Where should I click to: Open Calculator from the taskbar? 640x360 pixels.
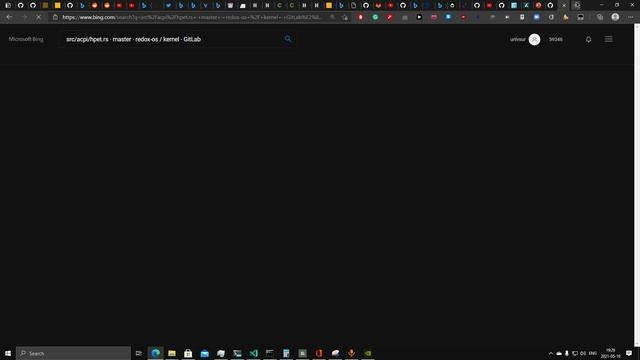286,353
